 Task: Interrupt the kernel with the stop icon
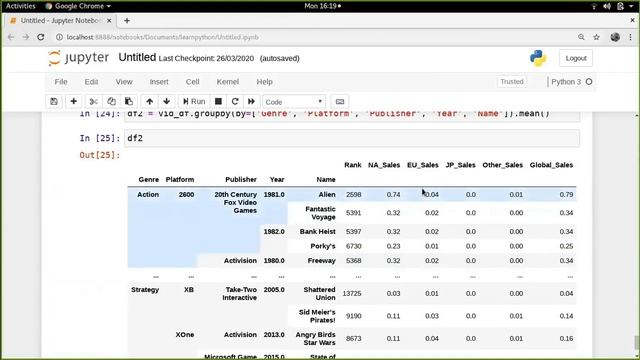[x=218, y=102]
